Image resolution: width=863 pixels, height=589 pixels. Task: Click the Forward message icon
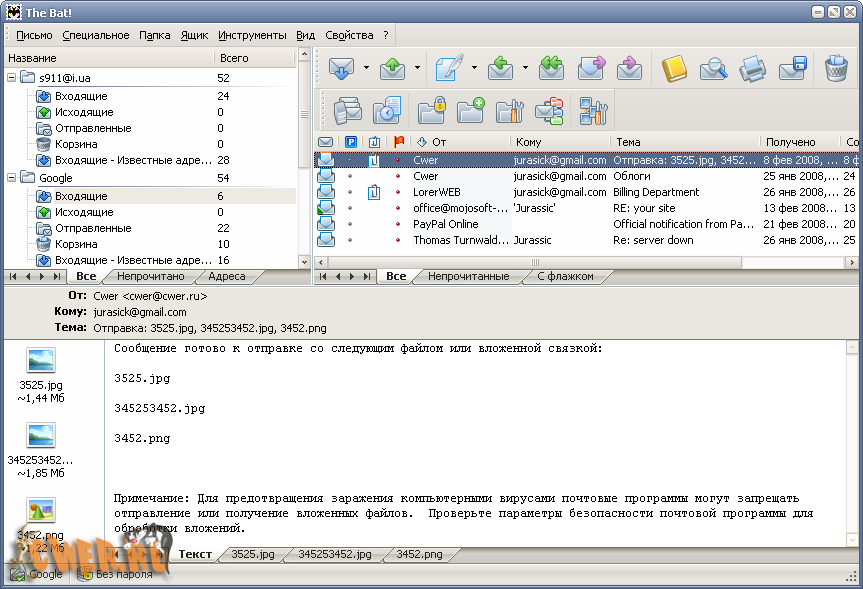(591, 68)
